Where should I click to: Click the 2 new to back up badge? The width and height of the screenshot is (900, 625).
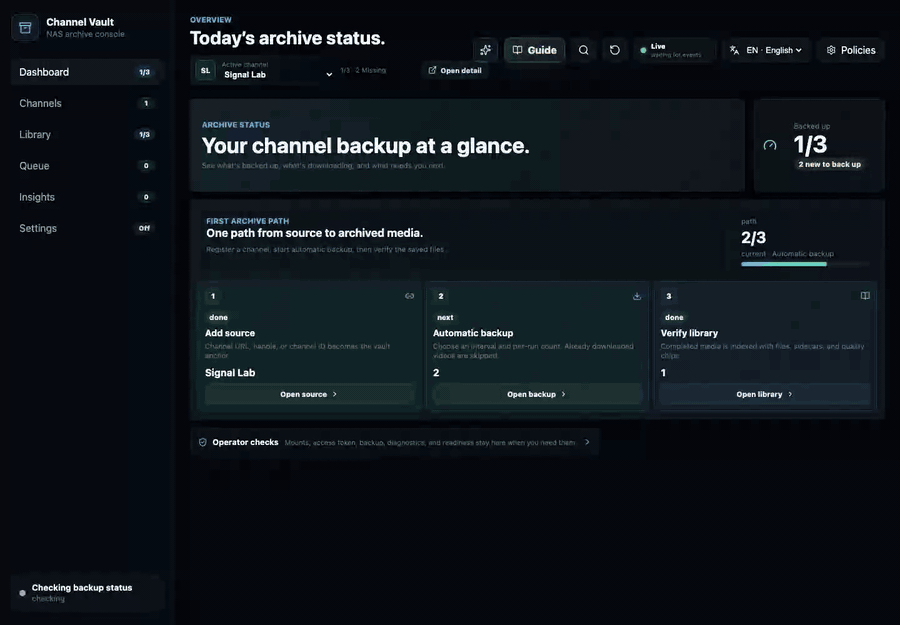point(829,164)
